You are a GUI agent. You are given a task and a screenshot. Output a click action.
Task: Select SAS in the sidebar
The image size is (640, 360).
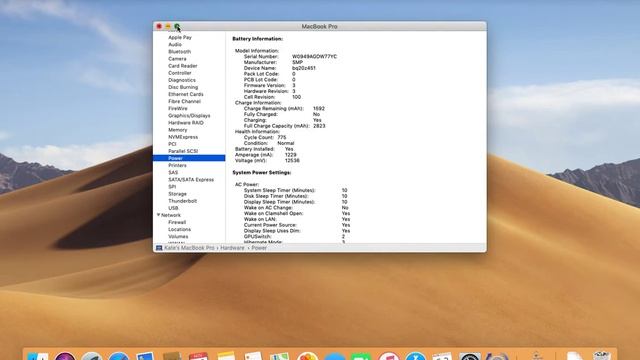tap(173, 172)
